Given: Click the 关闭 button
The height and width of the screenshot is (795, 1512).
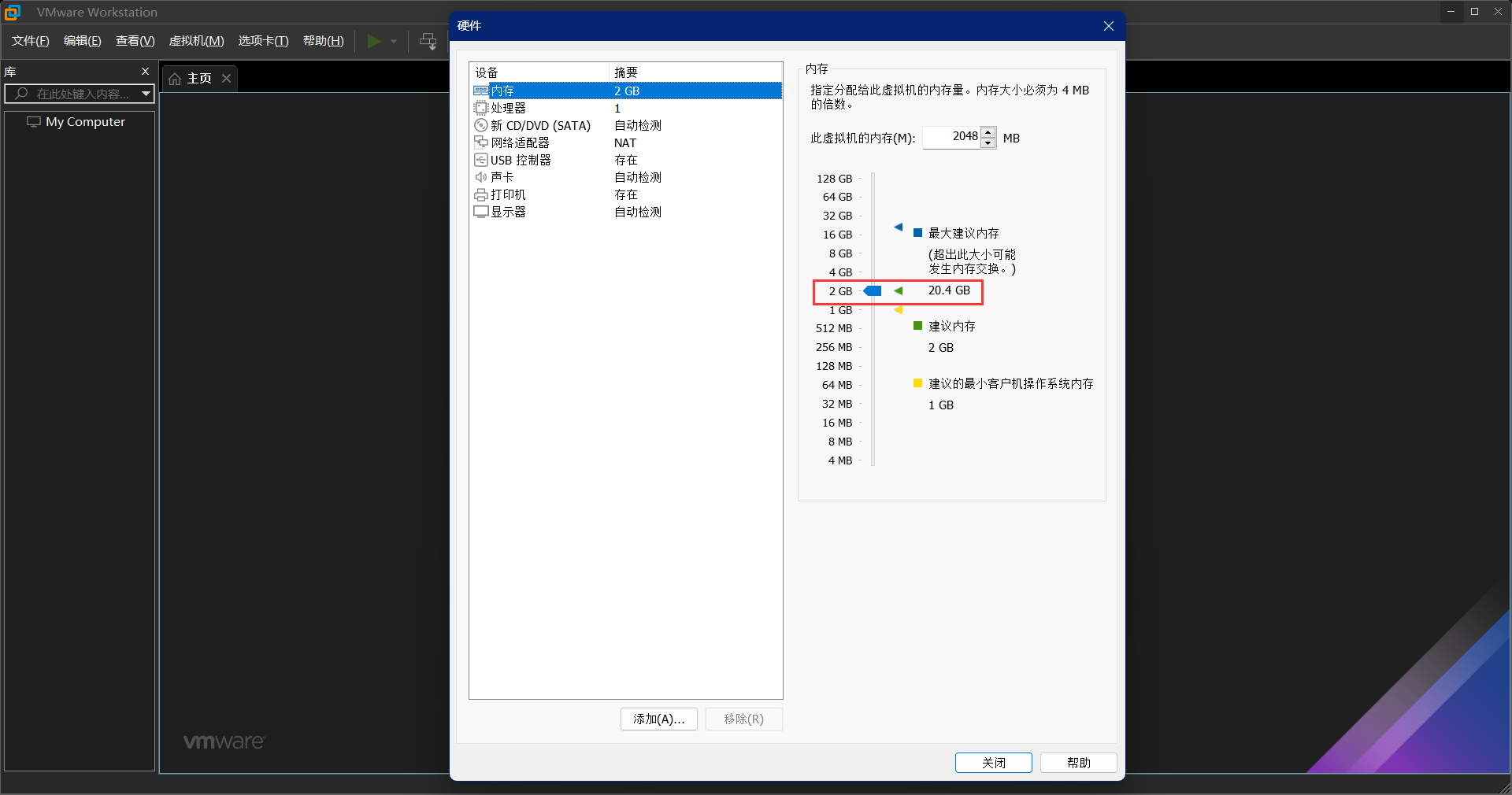Looking at the screenshot, I should pos(994,763).
